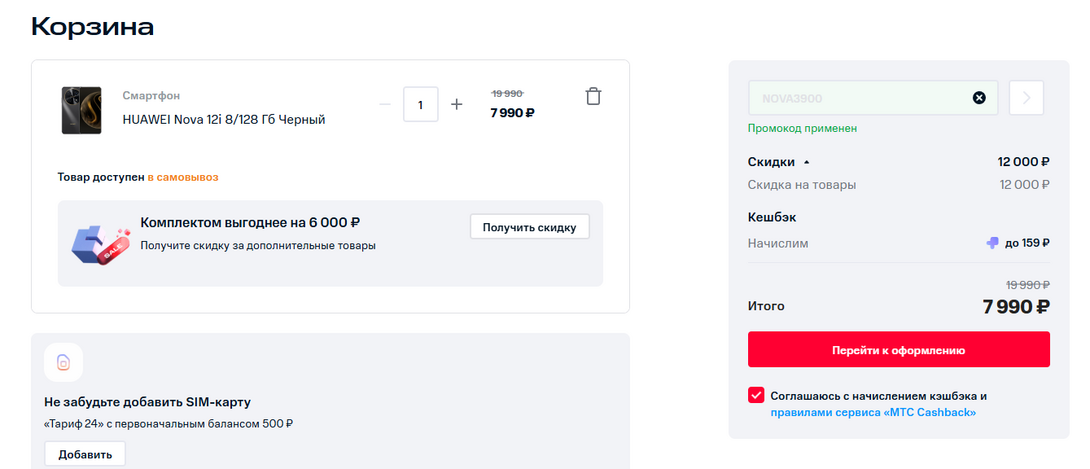Clear the NOVA3900 promo code

979,98
